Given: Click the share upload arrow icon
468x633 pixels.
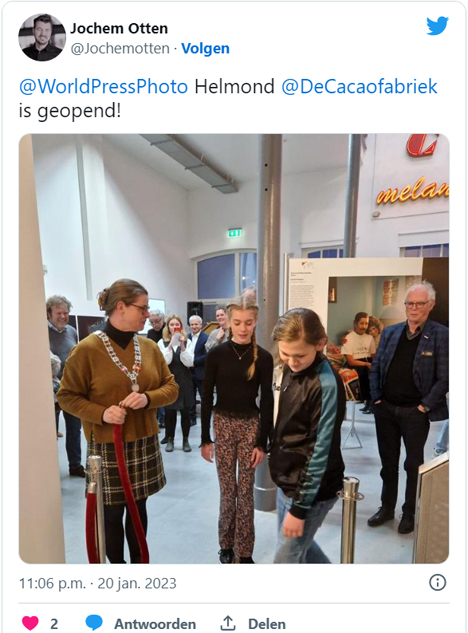Looking at the screenshot, I should pyautogui.click(x=228, y=623).
